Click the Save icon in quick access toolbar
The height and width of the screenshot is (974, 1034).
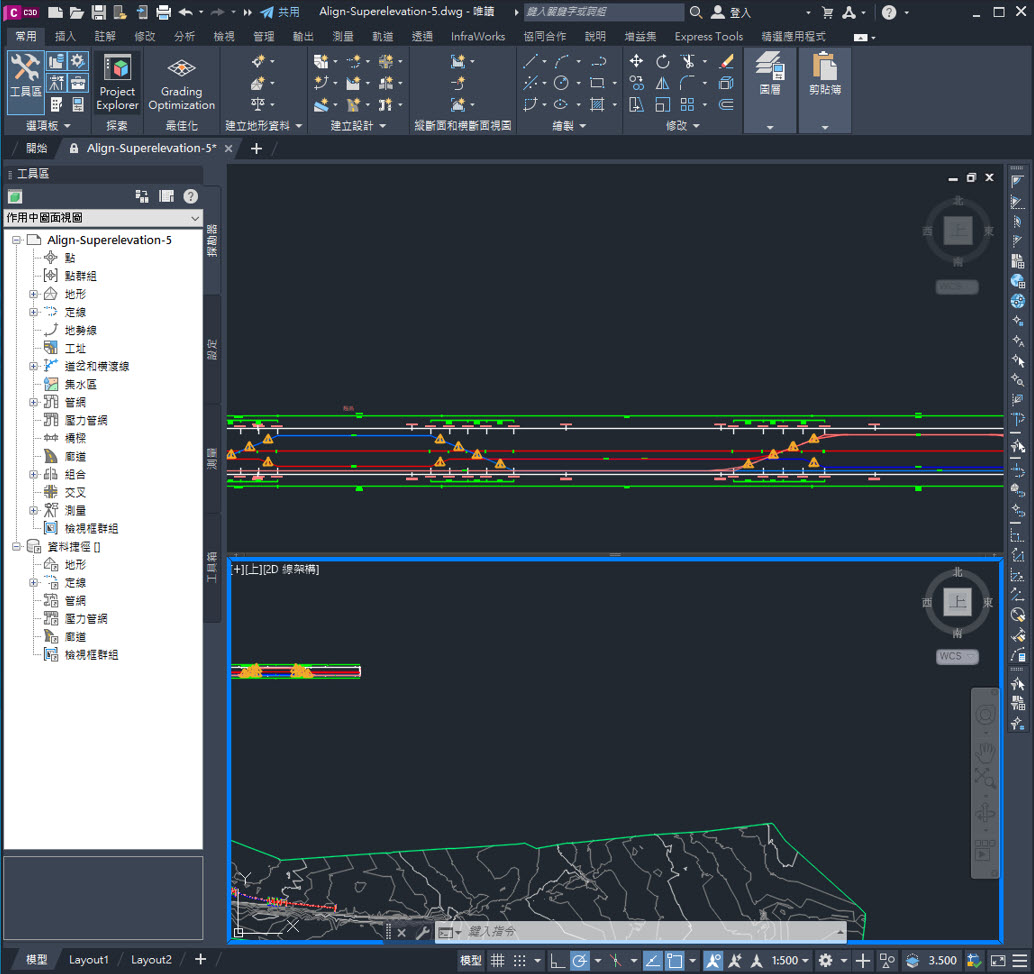(98, 12)
